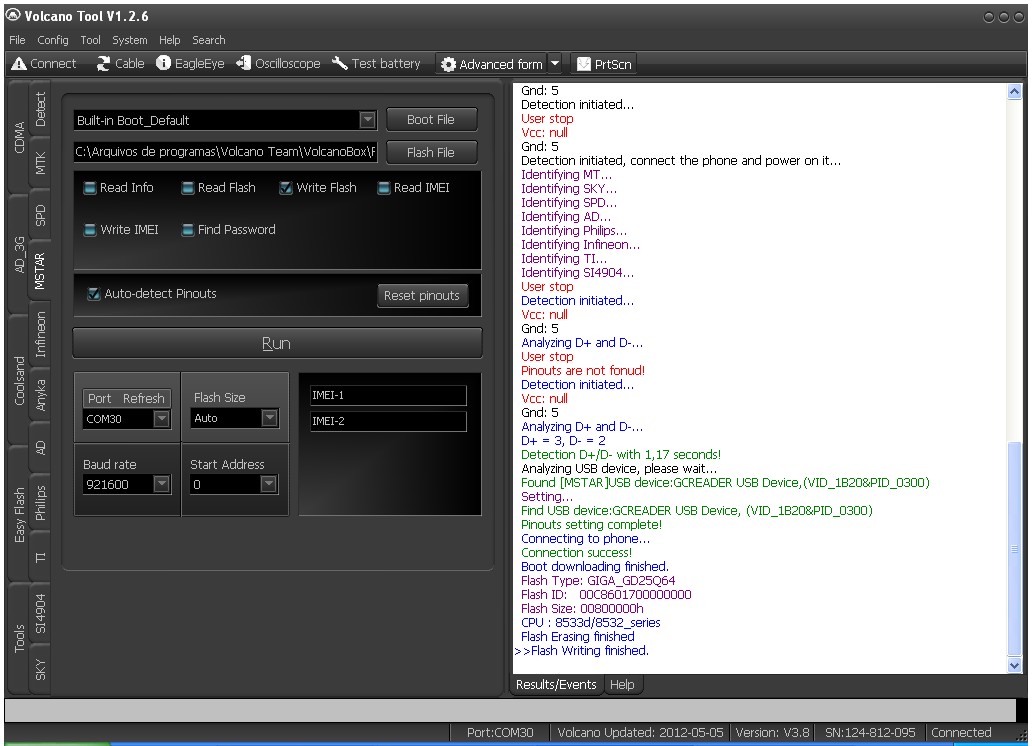
Task: Click the Flash File button
Action: [431, 153]
